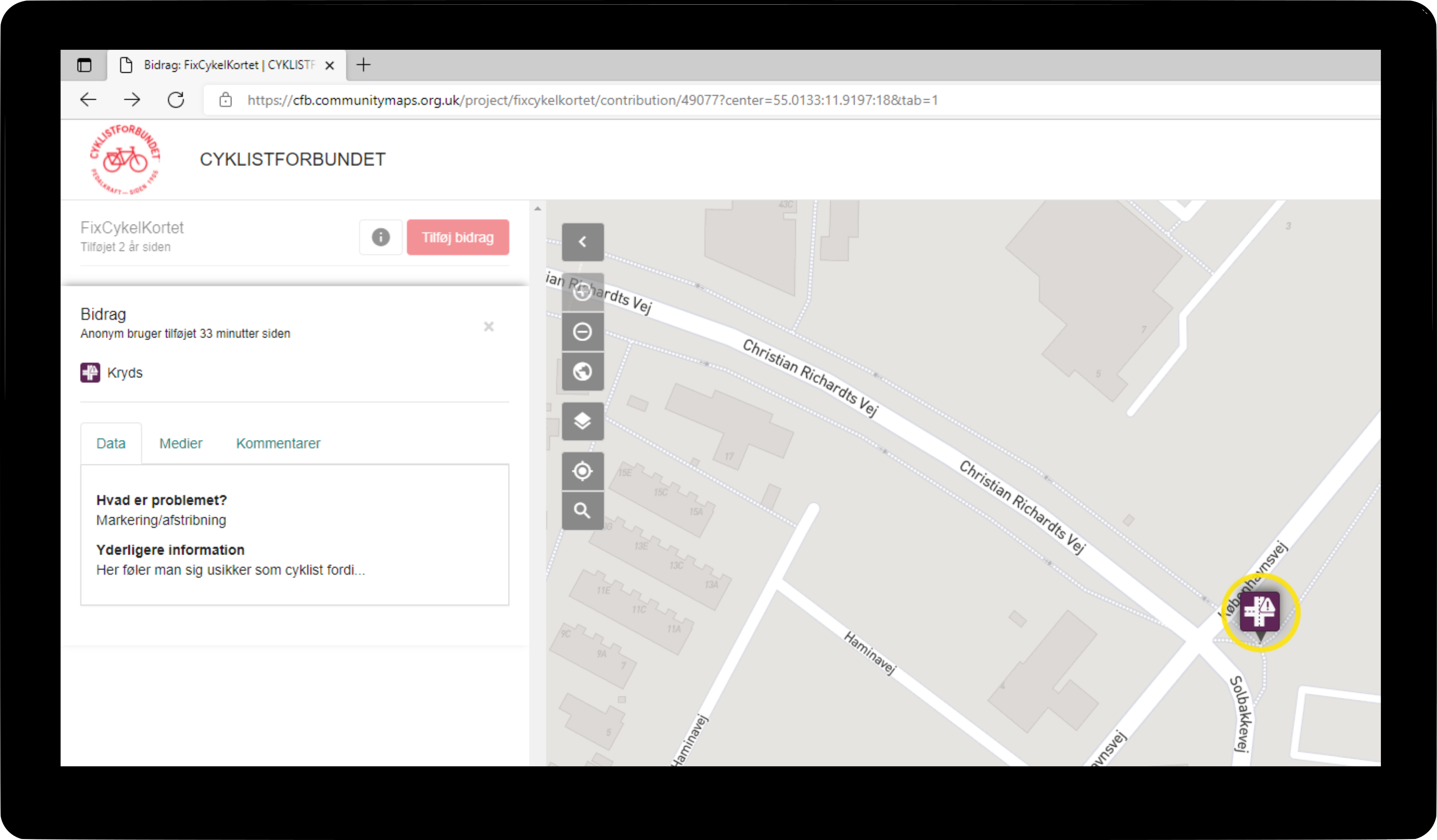Open the map search tool
The height and width of the screenshot is (840, 1437).
pos(582,511)
